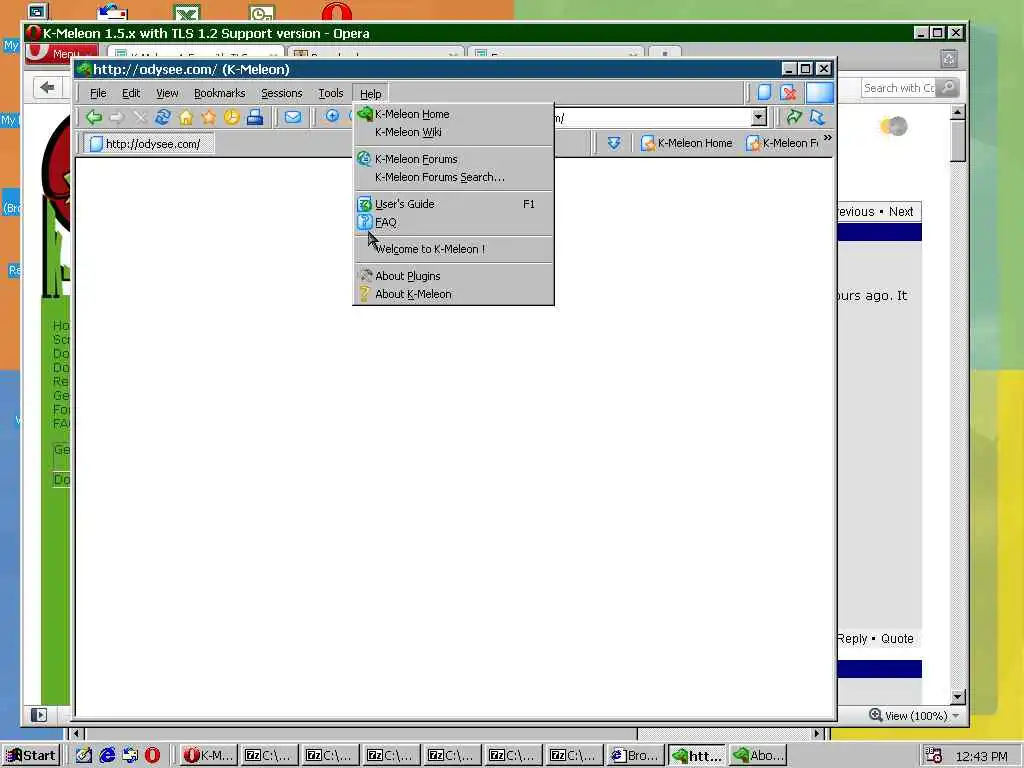Screen dimensions: 1024x768
Task: Click the Stop X icon in K-Meleon toolbar
Action: point(139,118)
